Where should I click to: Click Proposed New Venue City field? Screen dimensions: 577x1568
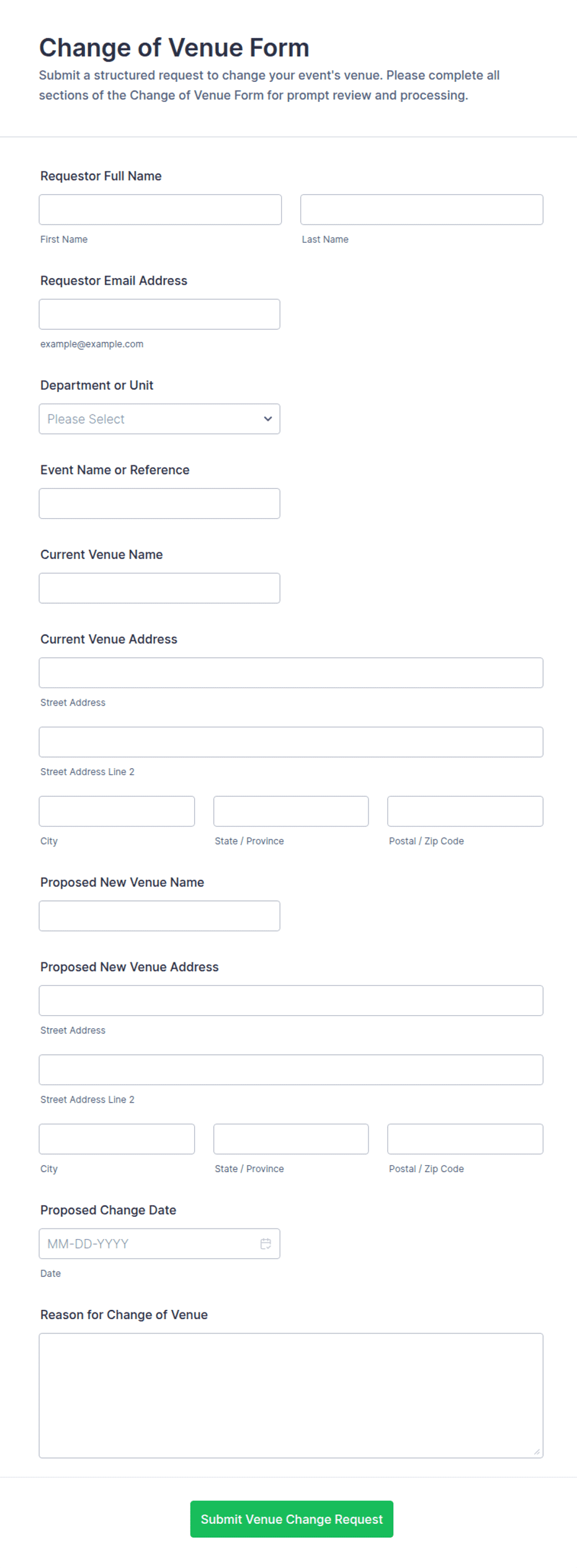pyautogui.click(x=117, y=1139)
